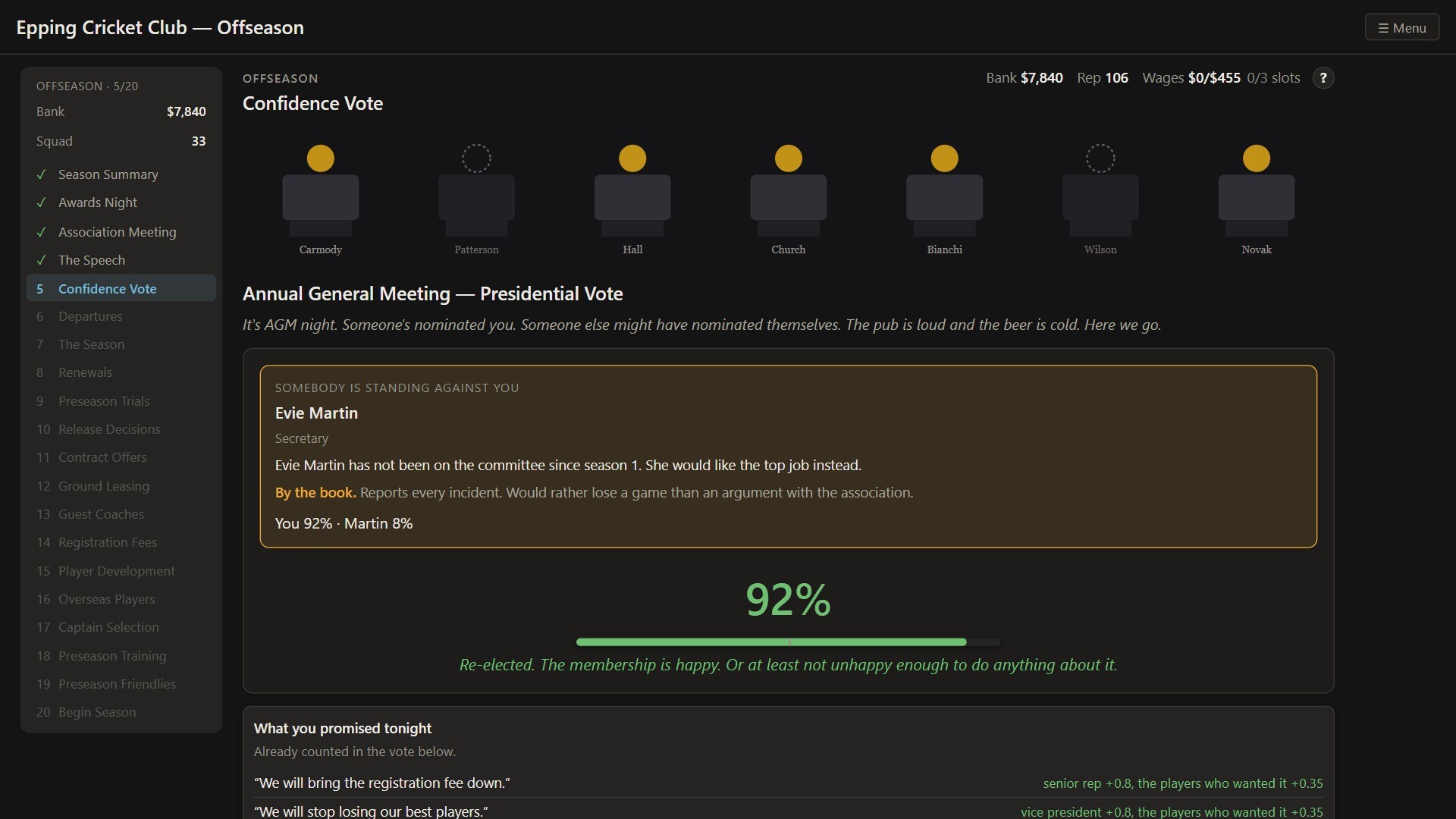Select Carmody's committee member avatar
Viewport: 1456px width, 819px height.
pos(320,190)
